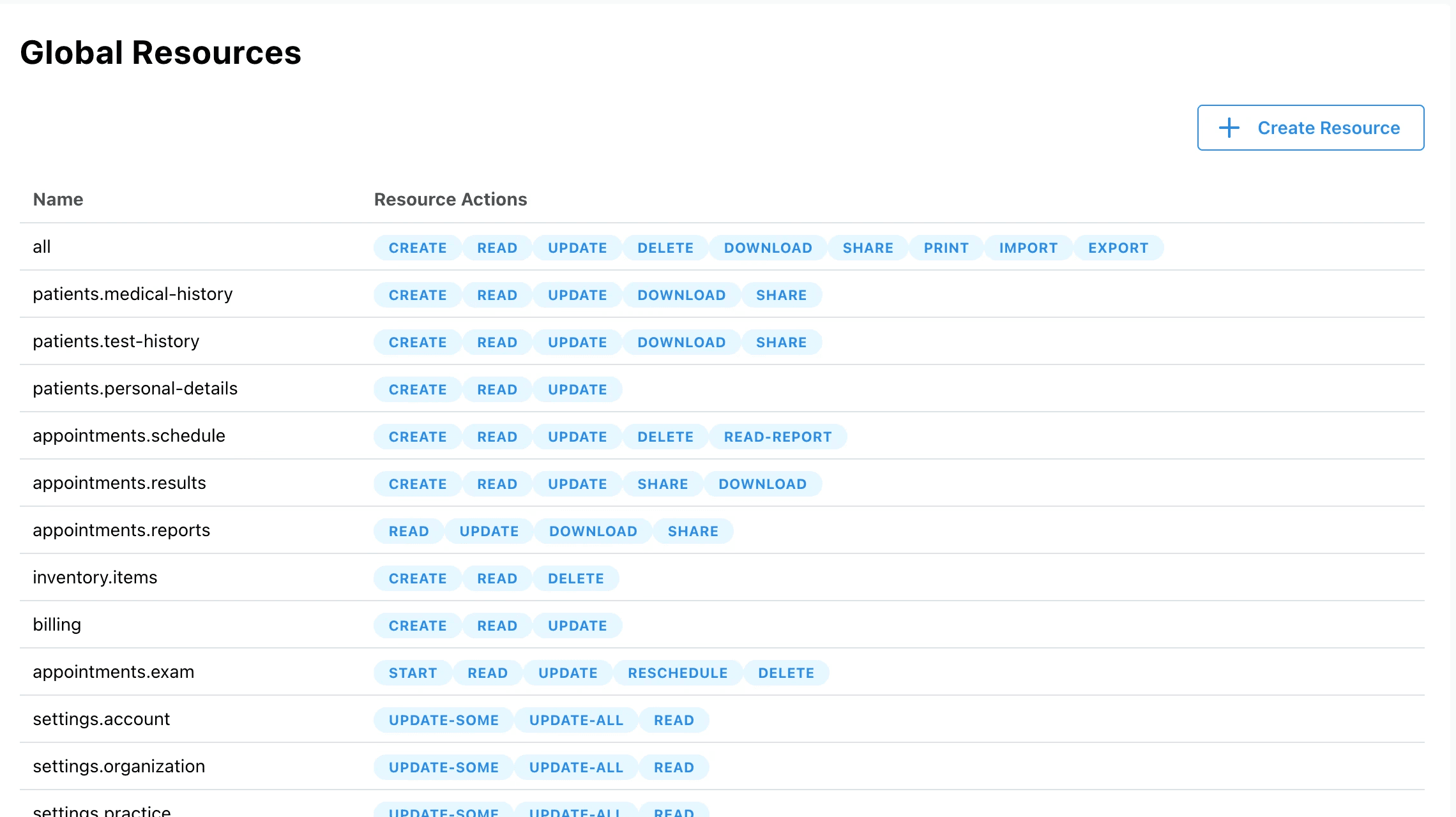Click SHARE tag in appointments.reports row
The height and width of the screenshot is (817, 1456).
pyautogui.click(x=693, y=531)
